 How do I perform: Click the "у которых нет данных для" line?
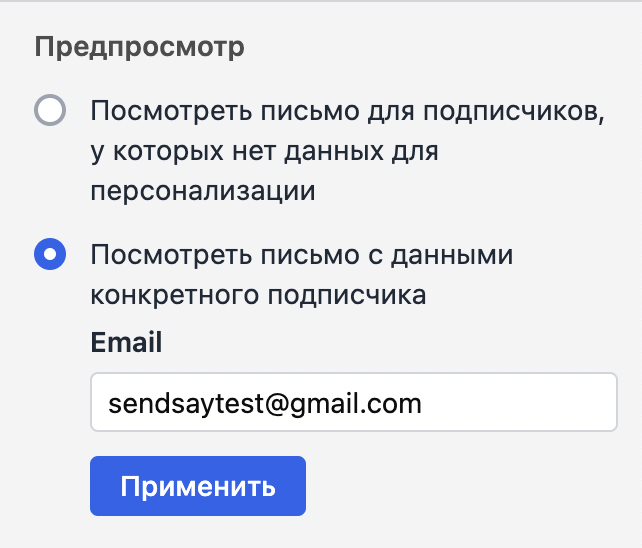265,151
